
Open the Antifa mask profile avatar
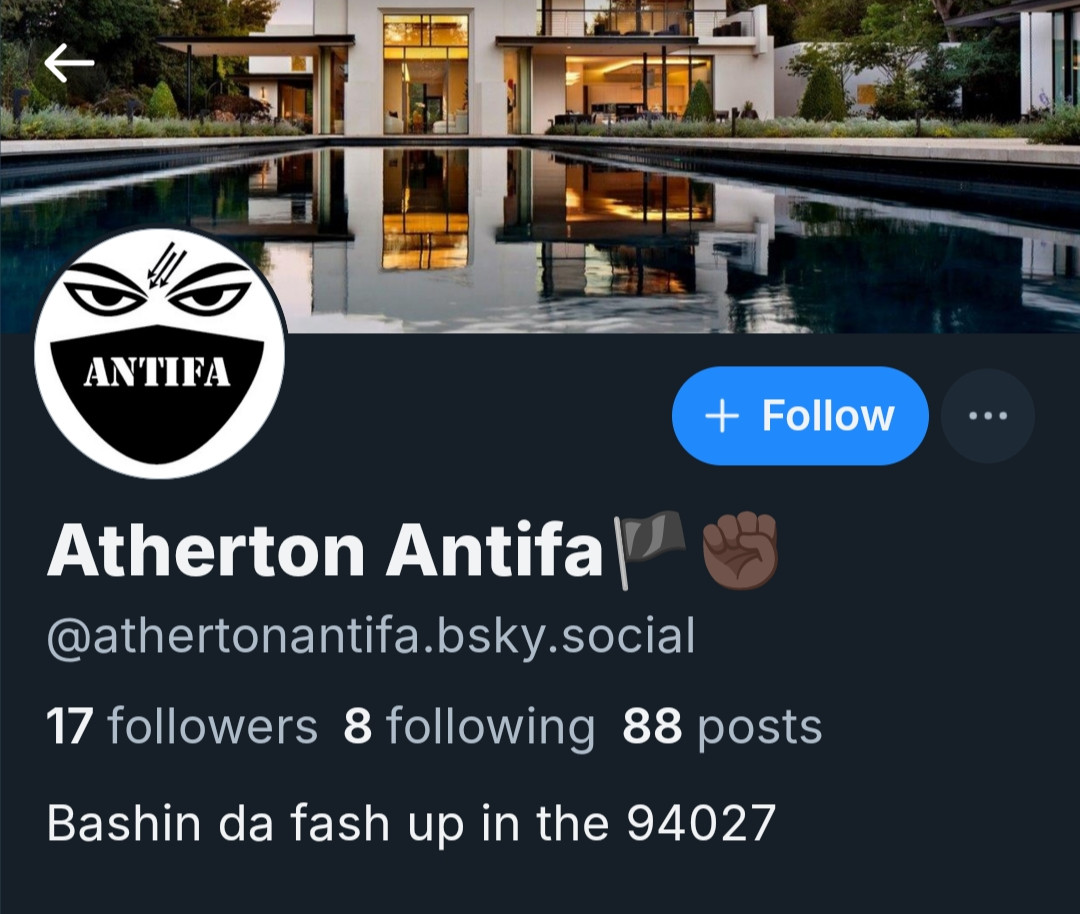(159, 353)
